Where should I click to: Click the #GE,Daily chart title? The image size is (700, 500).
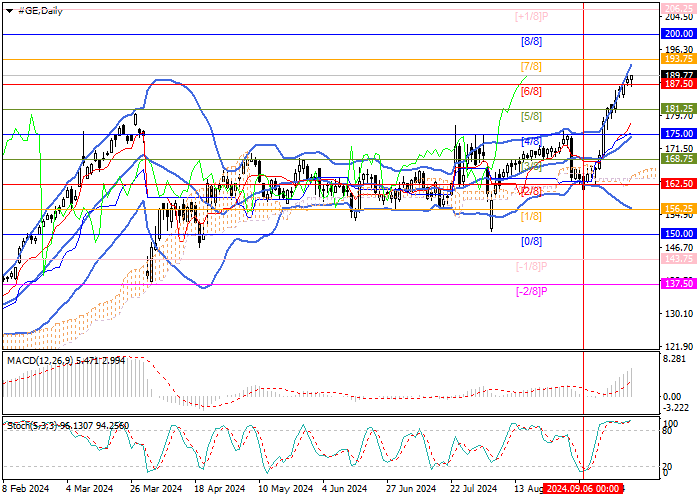tap(40, 11)
